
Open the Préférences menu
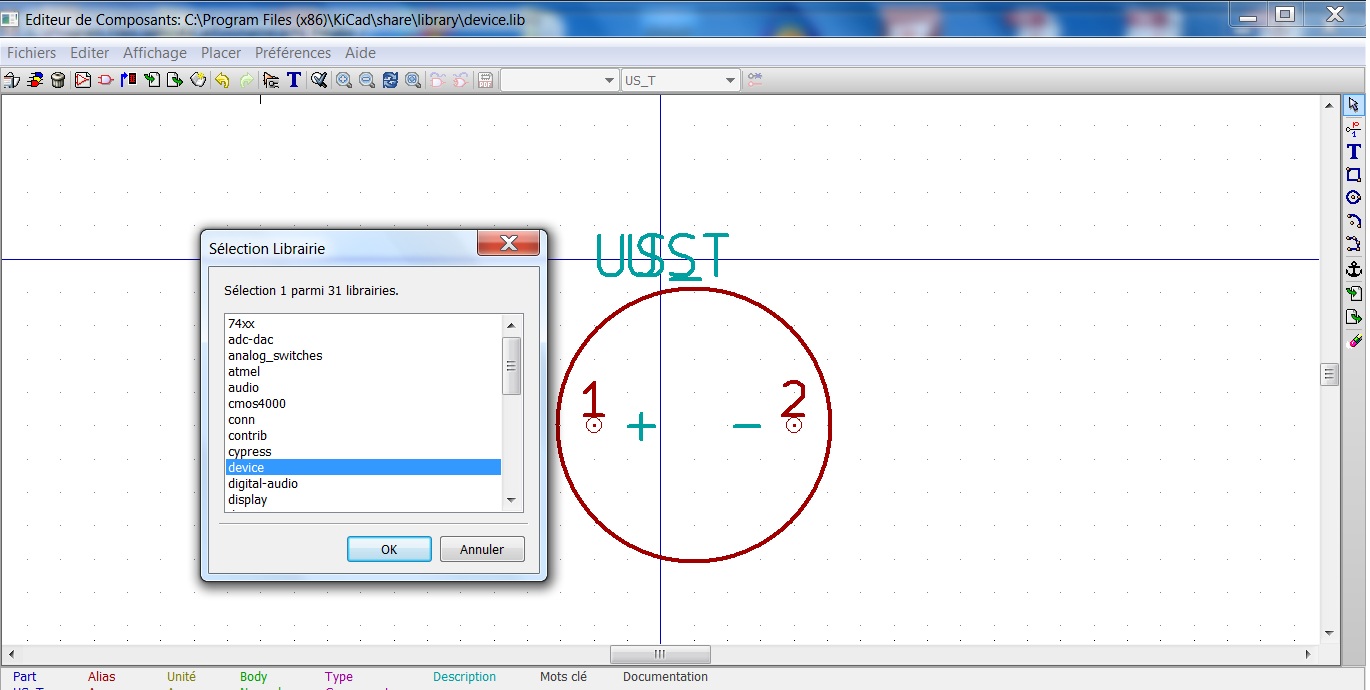point(293,53)
